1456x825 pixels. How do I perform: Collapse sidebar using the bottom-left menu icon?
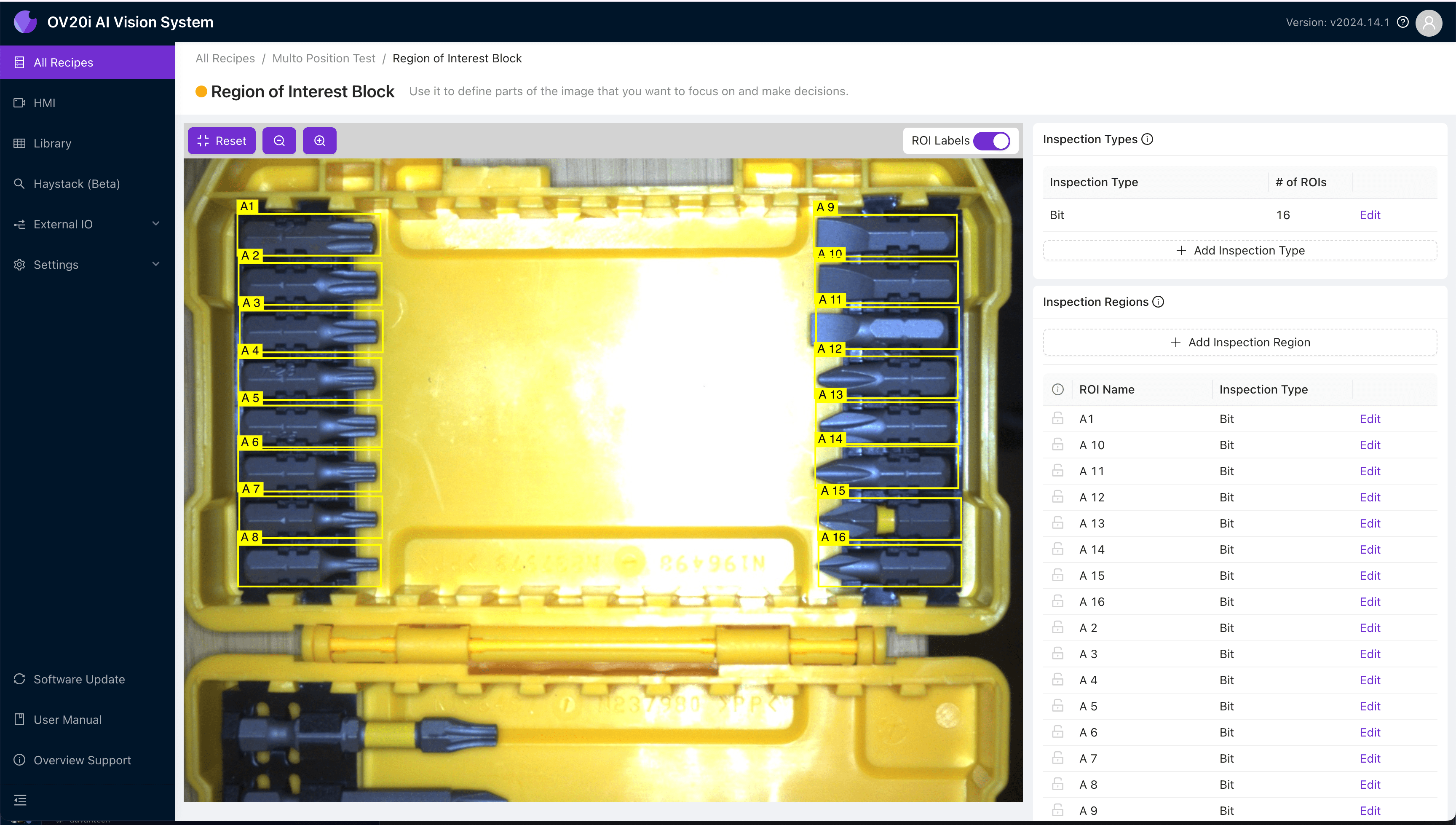[x=20, y=799]
